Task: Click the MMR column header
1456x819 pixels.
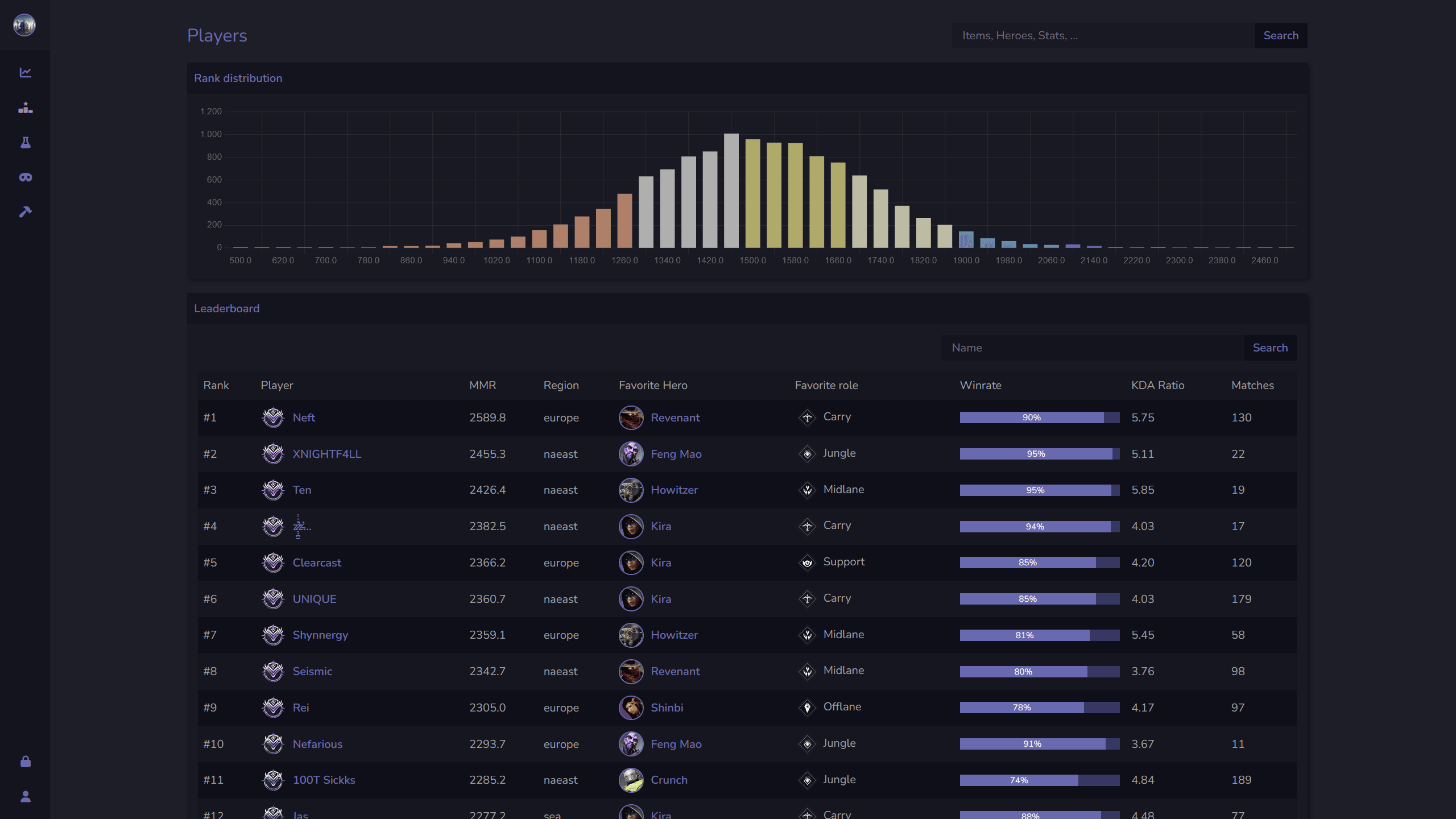Action: click(x=482, y=385)
